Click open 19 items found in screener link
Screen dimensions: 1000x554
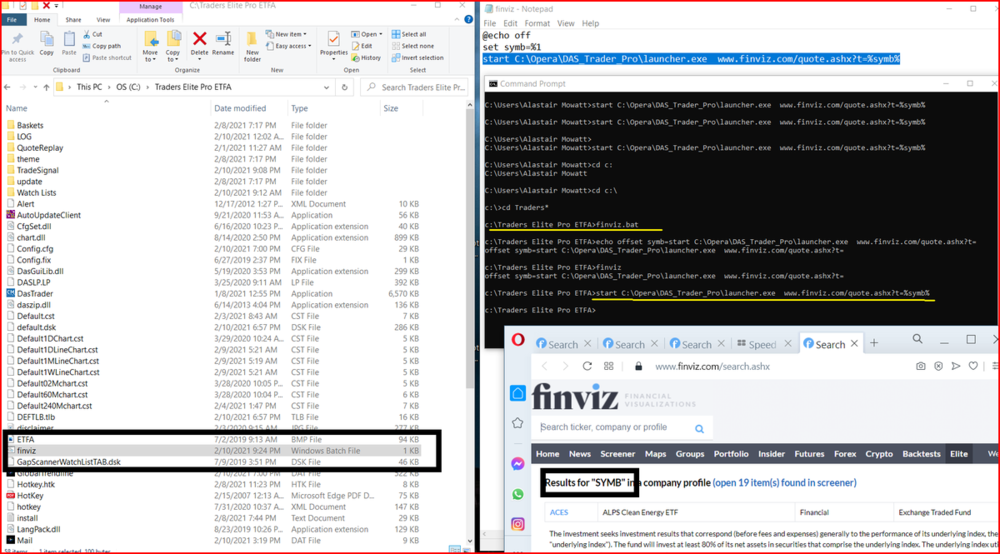(x=784, y=483)
